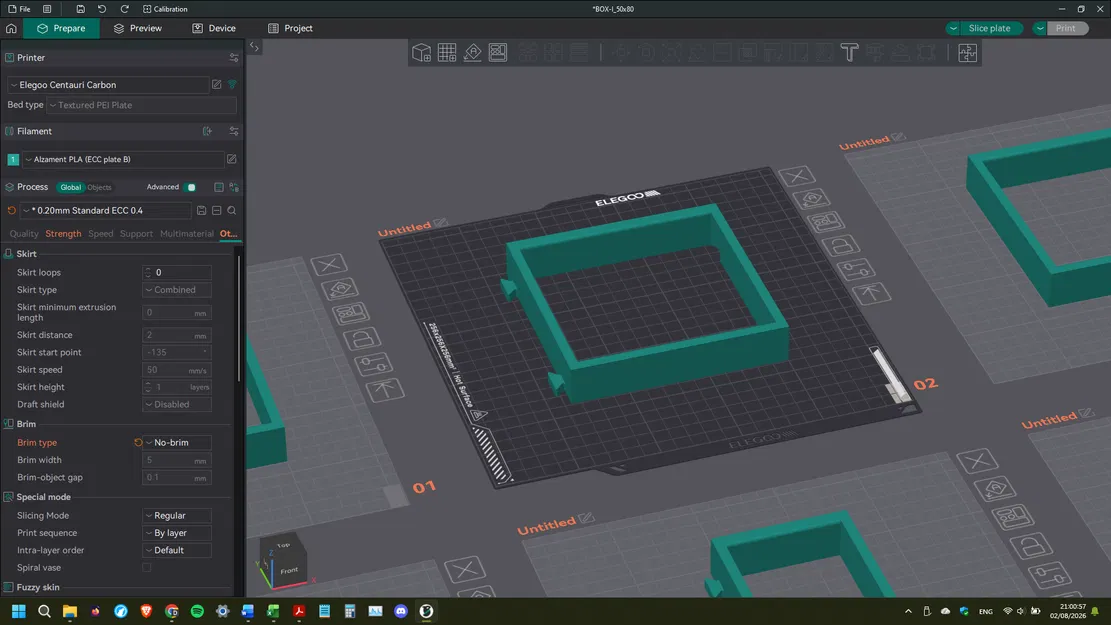The image size is (1111, 625).
Task: Remove plate 01 with X icon
Action: click(329, 265)
